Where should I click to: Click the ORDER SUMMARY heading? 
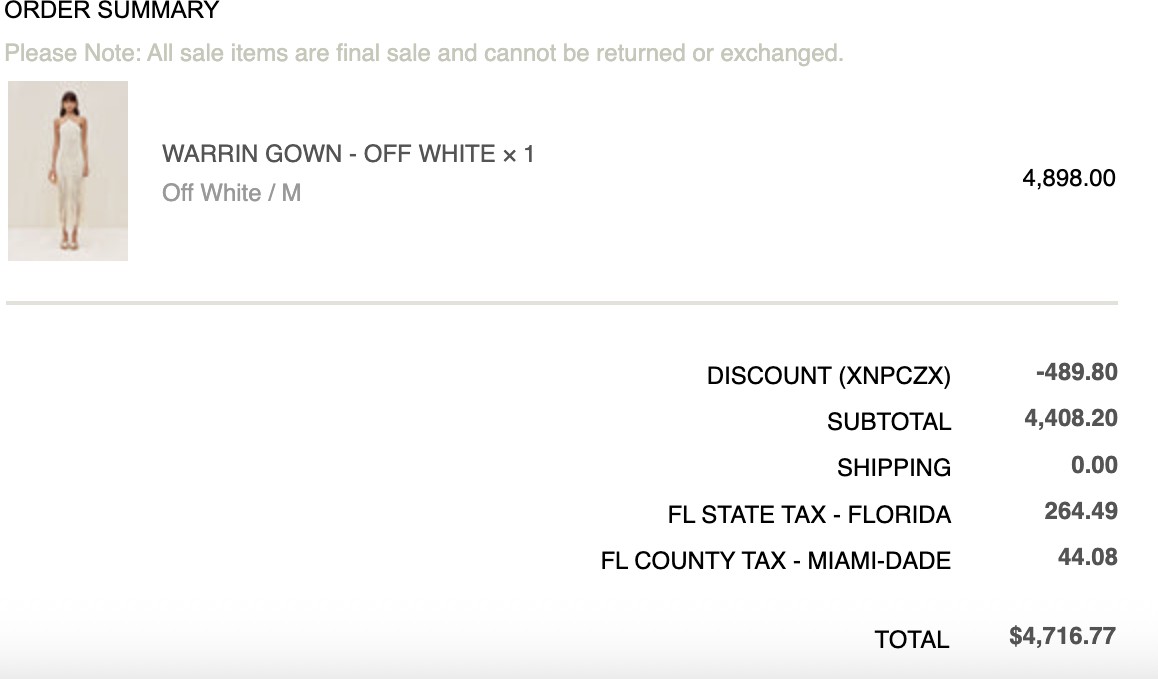pyautogui.click(x=111, y=12)
